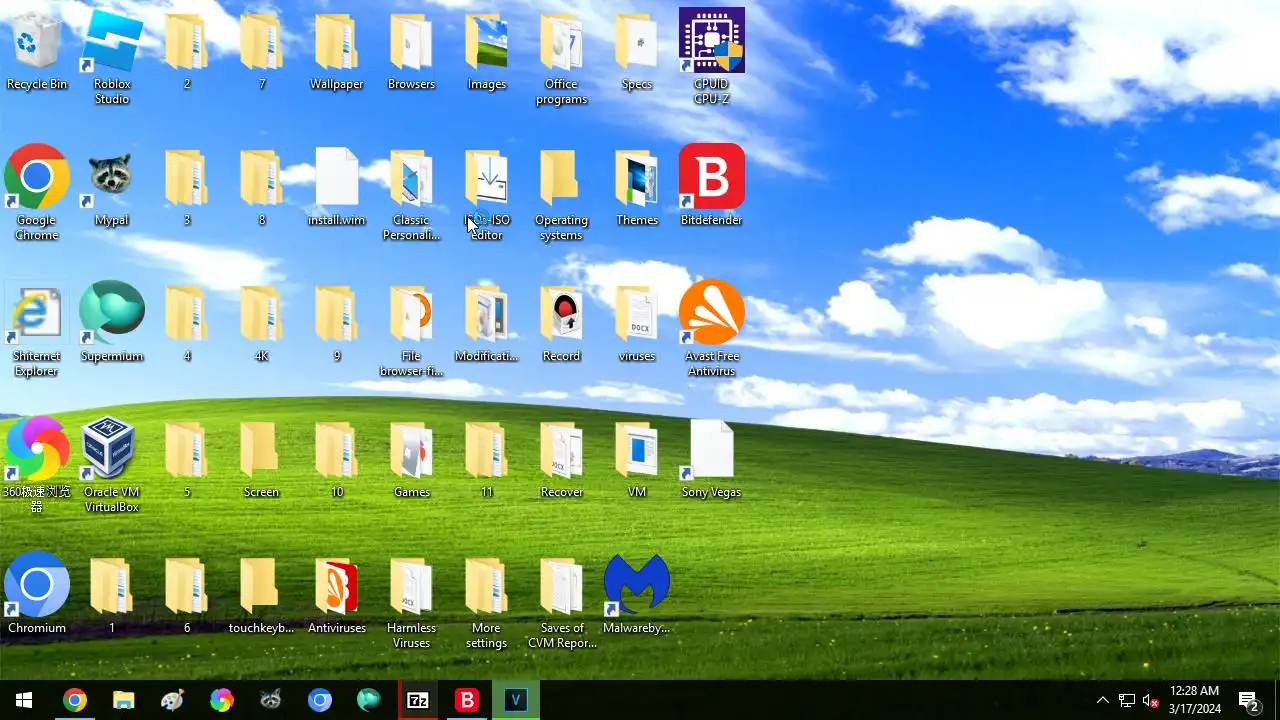The height and width of the screenshot is (720, 1280).
Task: Select the VM folder
Action: click(x=637, y=458)
